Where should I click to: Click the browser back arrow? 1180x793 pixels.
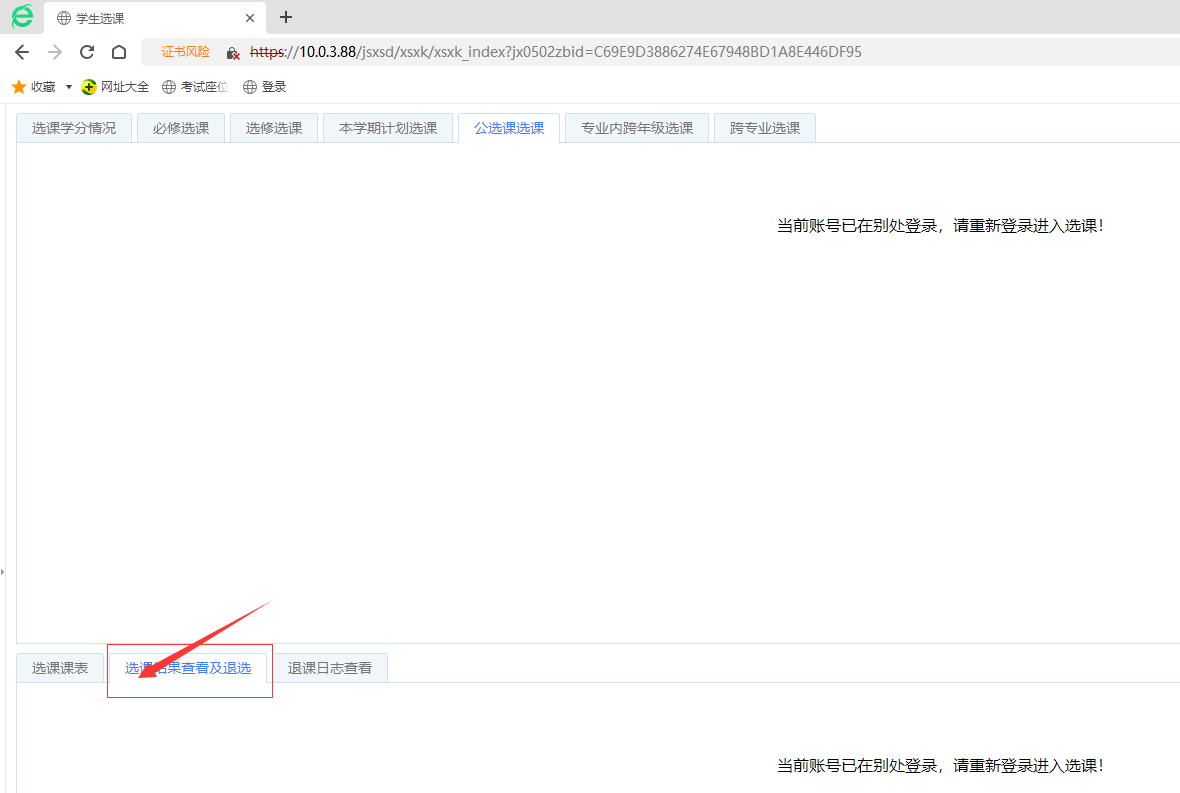pyautogui.click(x=22, y=52)
